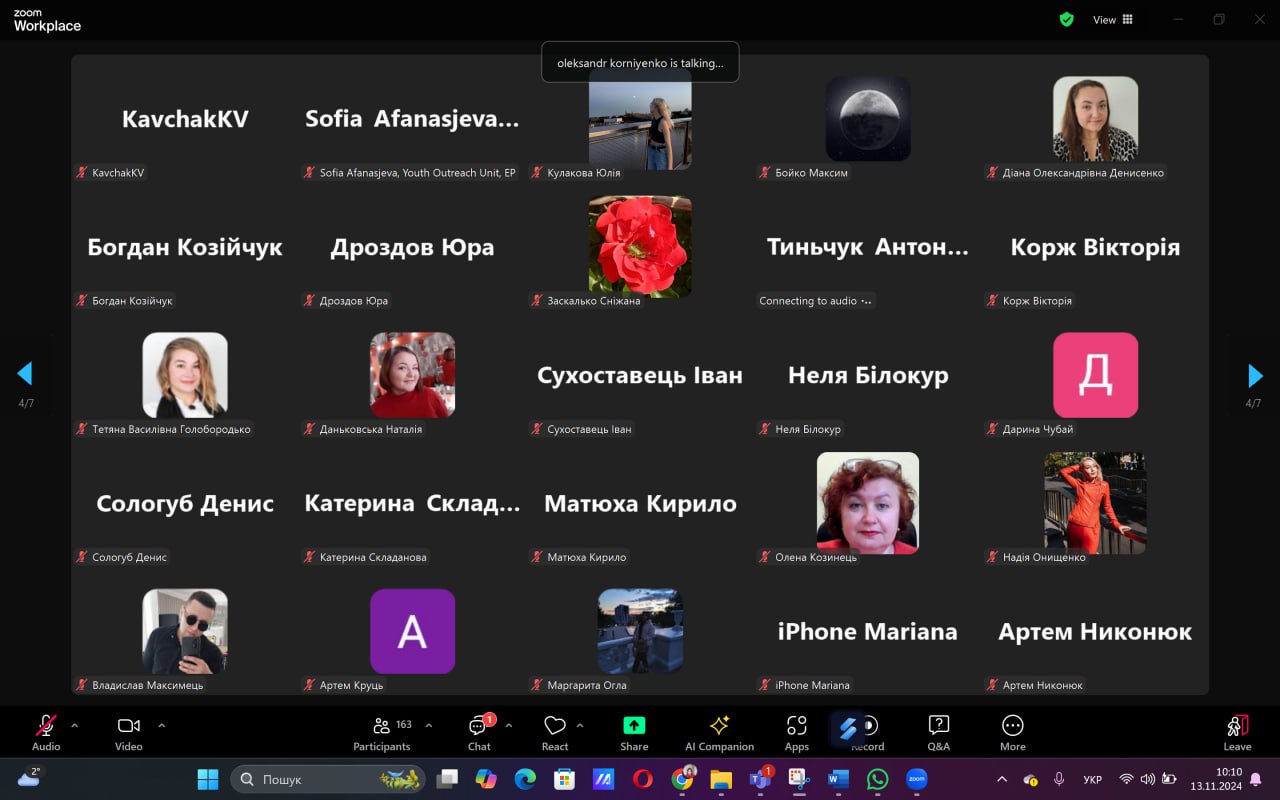Open the View layout menu
Viewport: 1280px width, 800px height.
(1113, 19)
